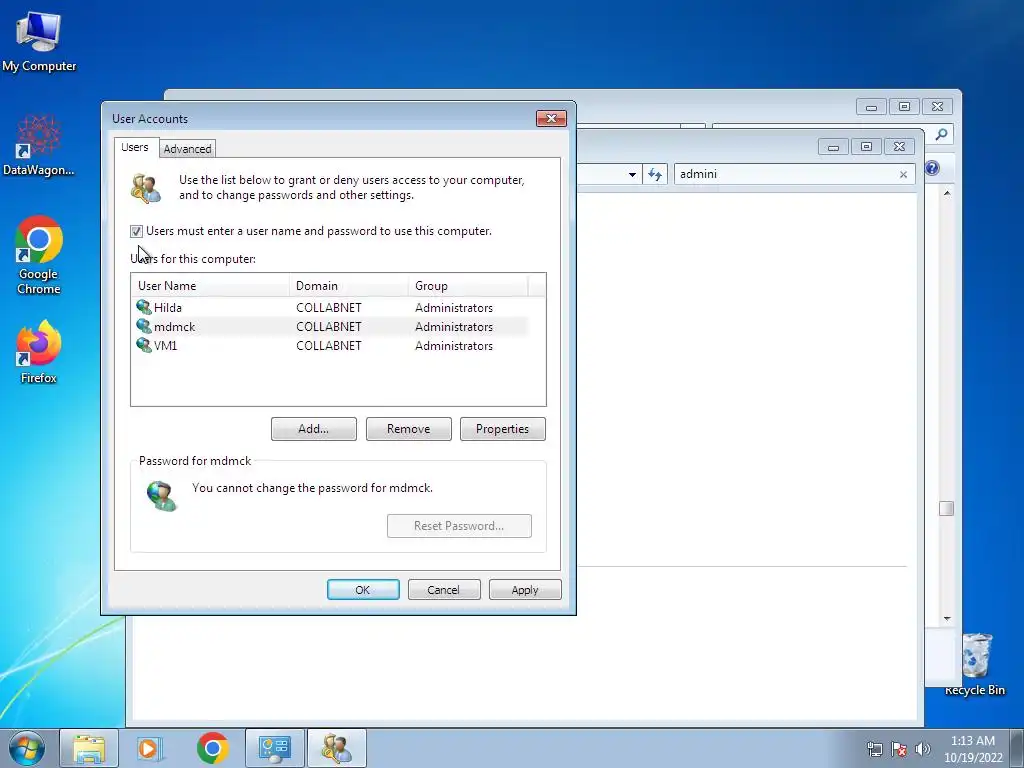Select the Users tab
The image size is (1024, 768).
click(135, 148)
